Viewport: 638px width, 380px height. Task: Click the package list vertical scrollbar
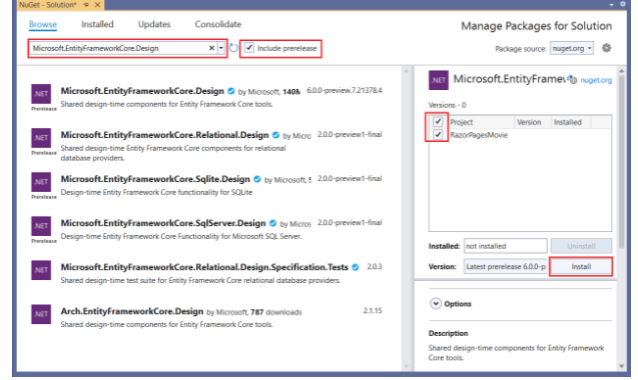(406, 218)
